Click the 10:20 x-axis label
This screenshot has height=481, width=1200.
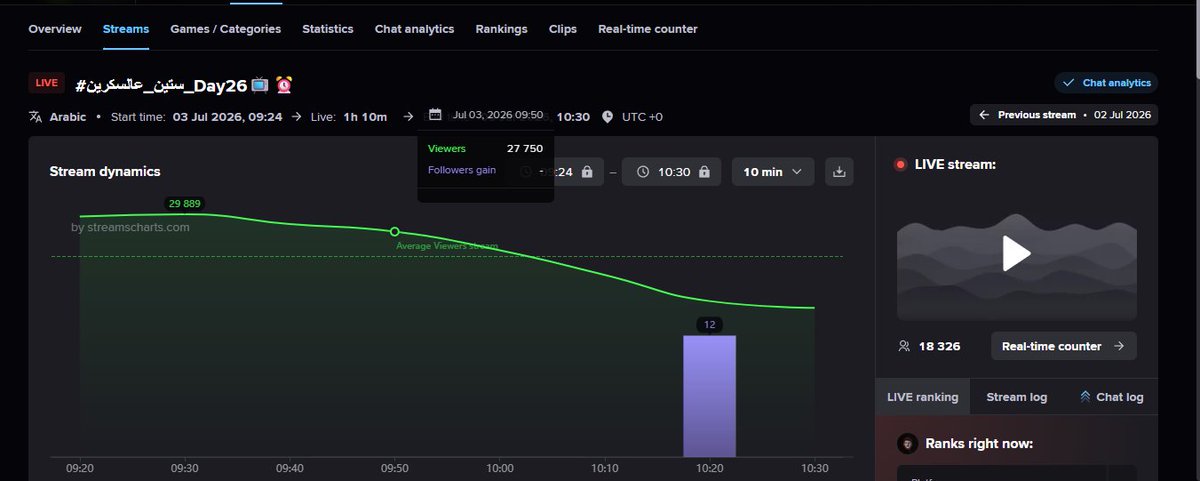pos(709,468)
